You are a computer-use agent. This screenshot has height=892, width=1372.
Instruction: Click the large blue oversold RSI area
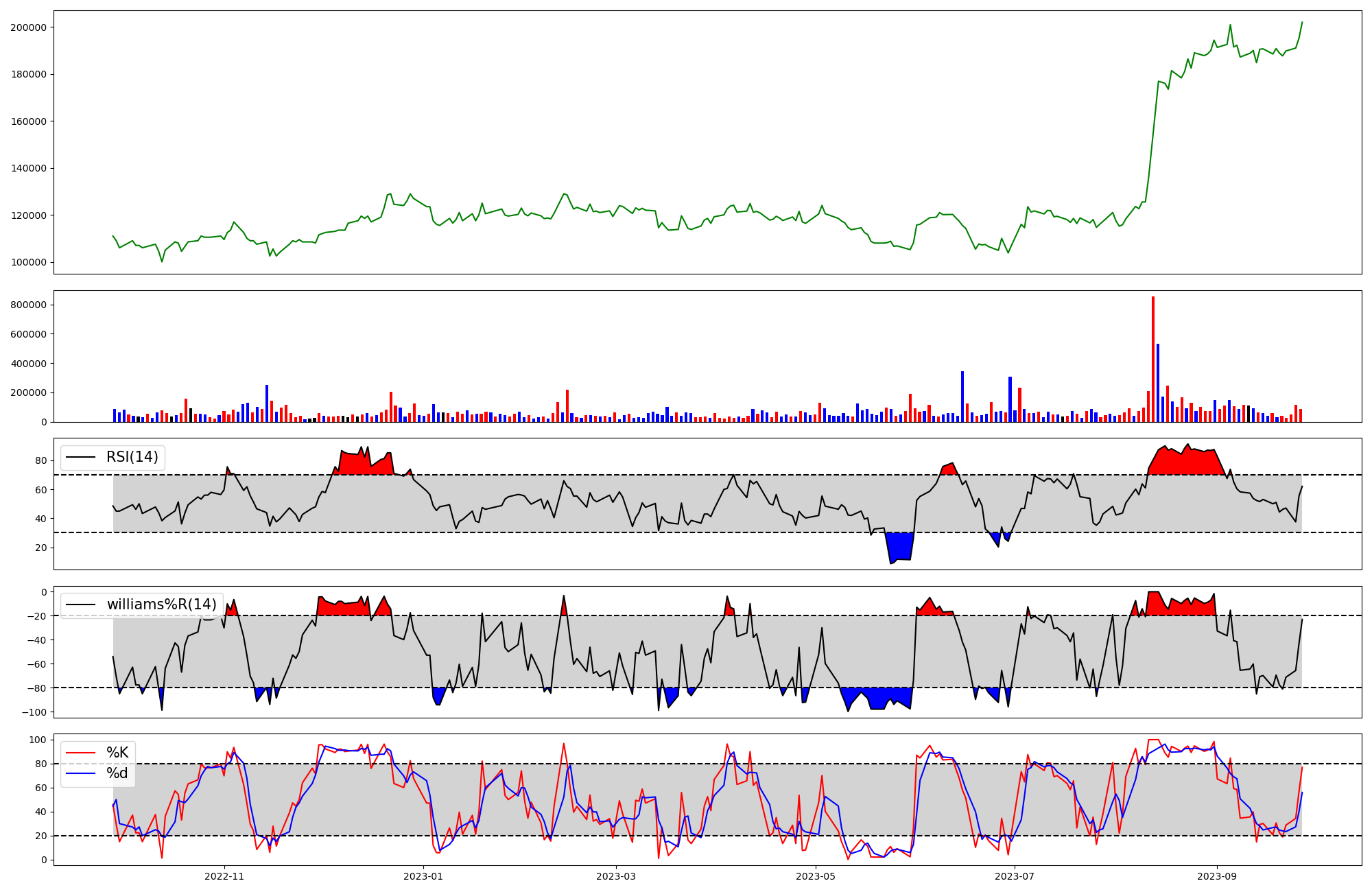(x=900, y=546)
